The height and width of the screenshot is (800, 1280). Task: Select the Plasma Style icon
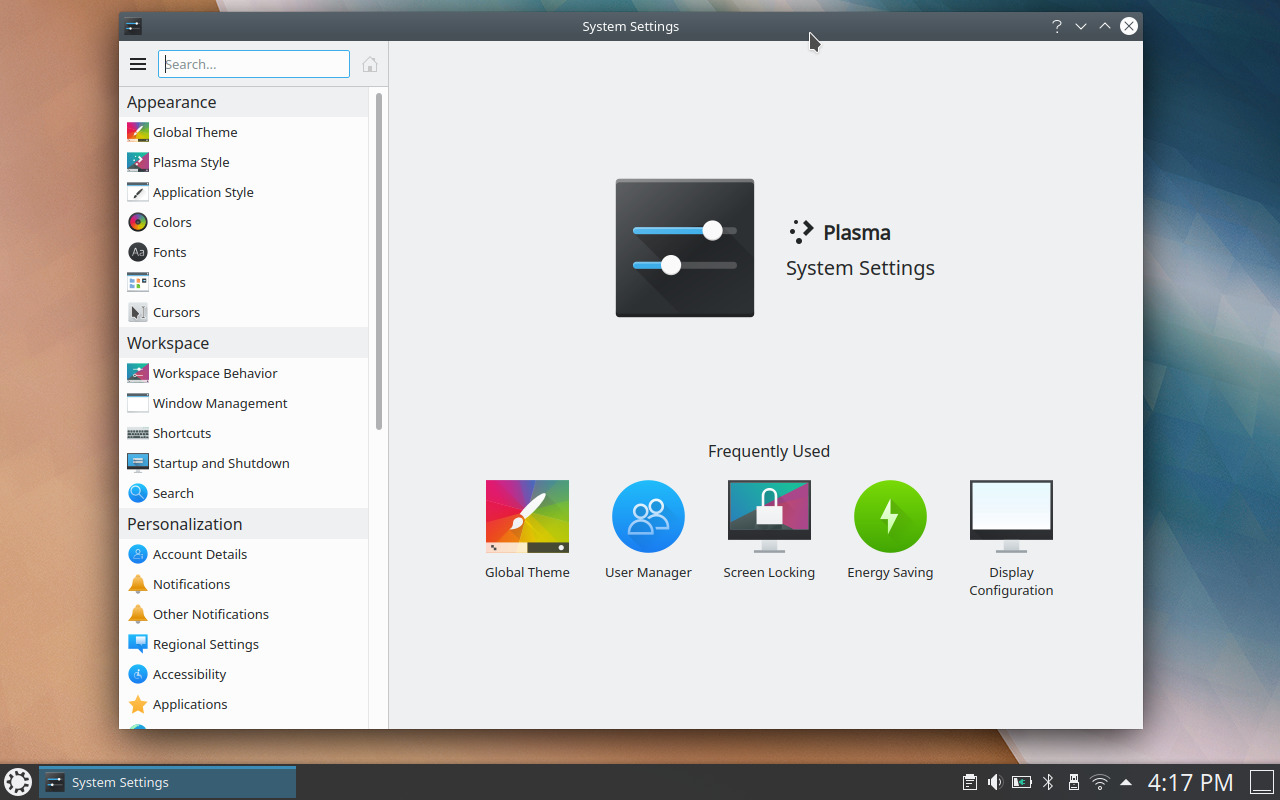[137, 161]
